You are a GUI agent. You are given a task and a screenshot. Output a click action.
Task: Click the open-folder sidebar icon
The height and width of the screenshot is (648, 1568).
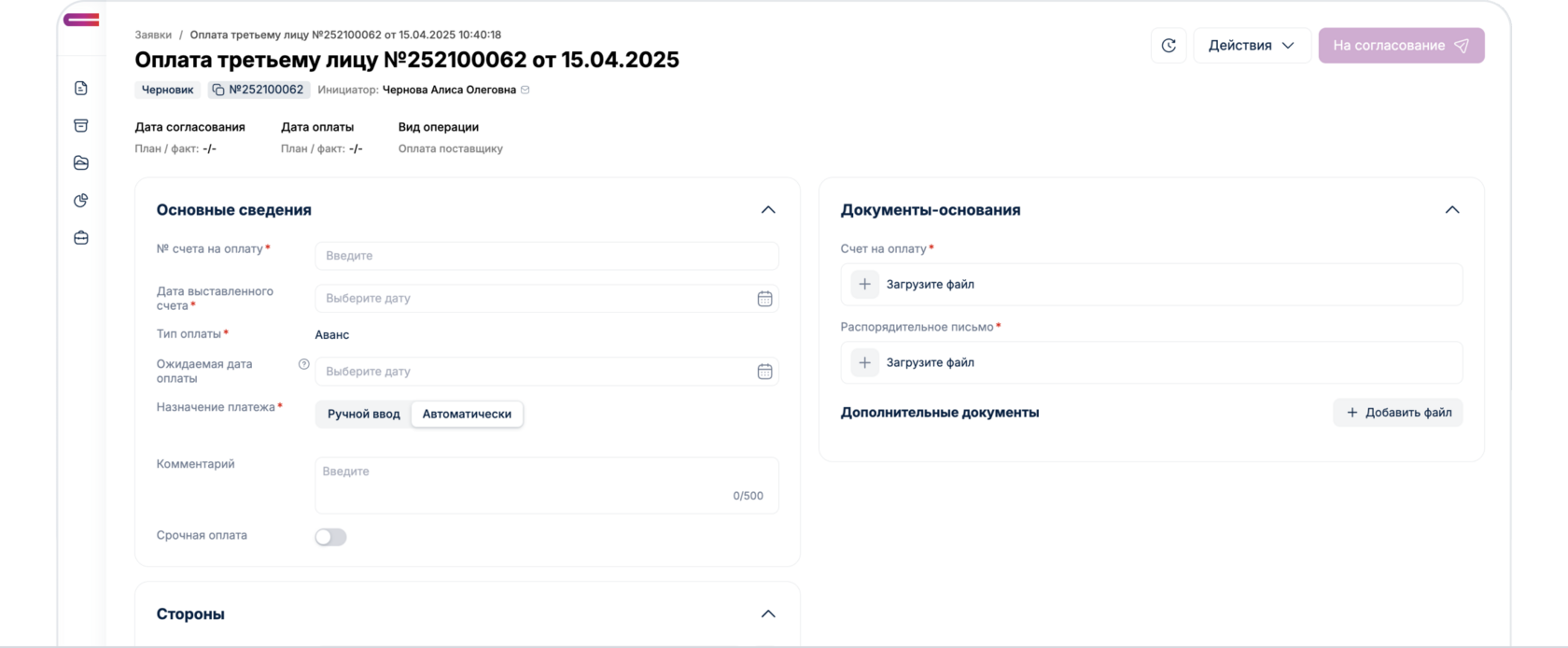81,162
